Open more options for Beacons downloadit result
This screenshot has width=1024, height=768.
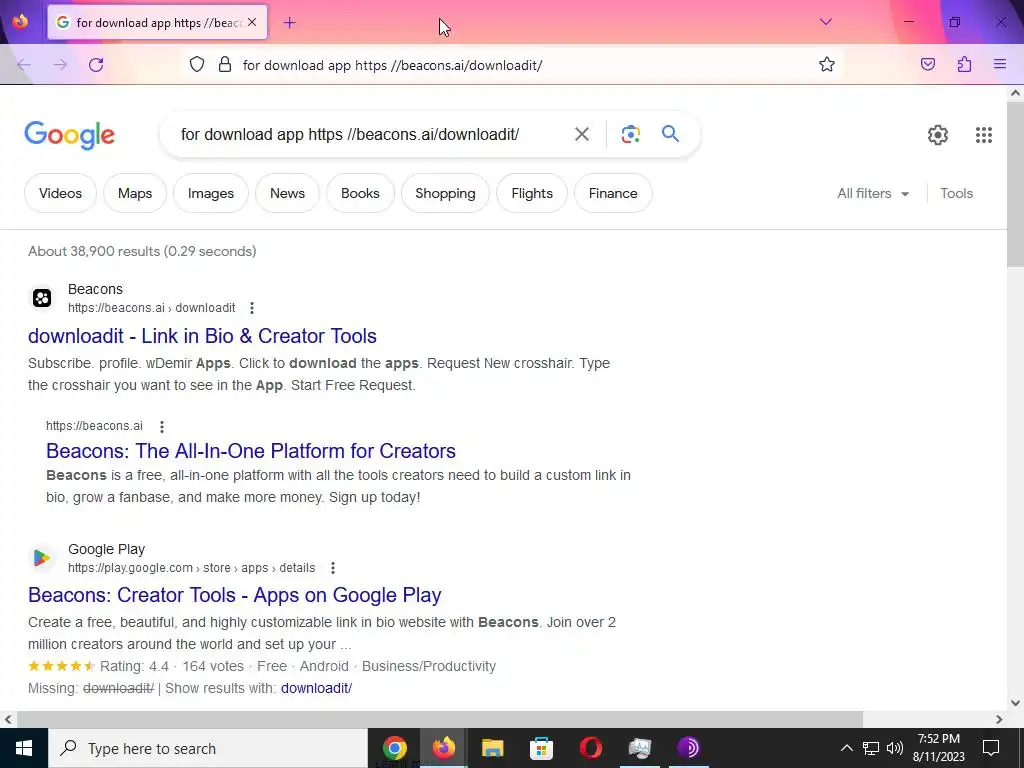[x=251, y=308]
